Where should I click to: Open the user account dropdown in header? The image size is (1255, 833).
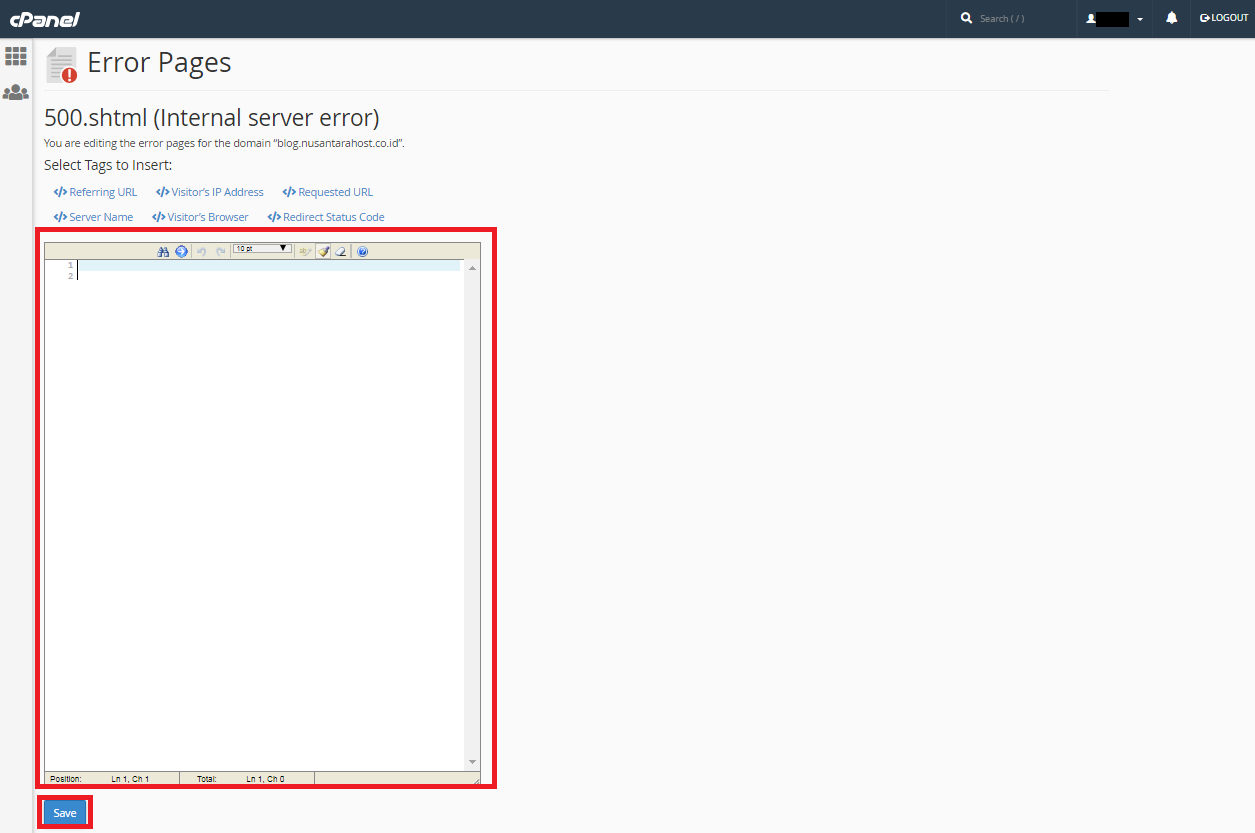(1114, 19)
